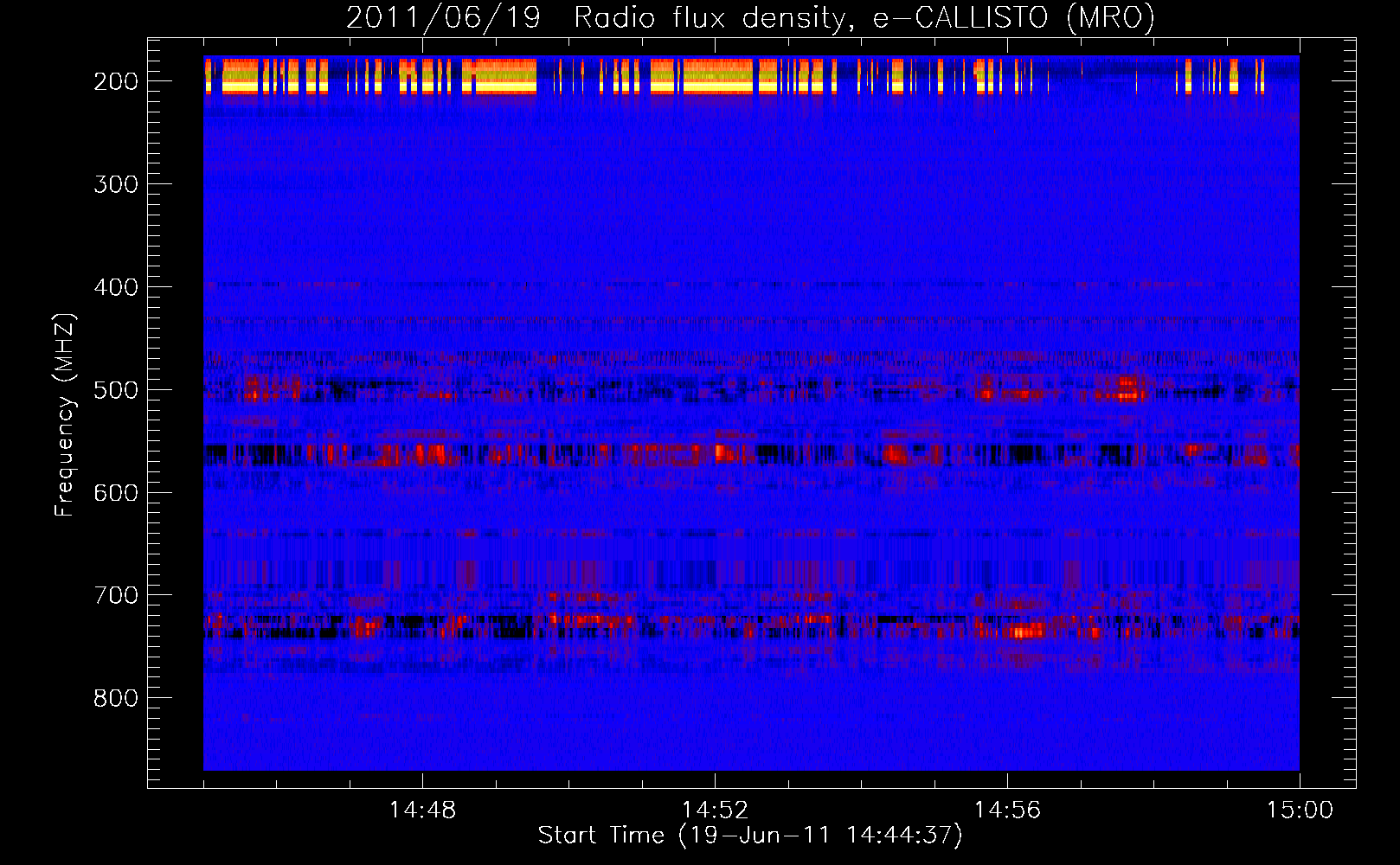Click the '14:48' time axis label

[422, 811]
